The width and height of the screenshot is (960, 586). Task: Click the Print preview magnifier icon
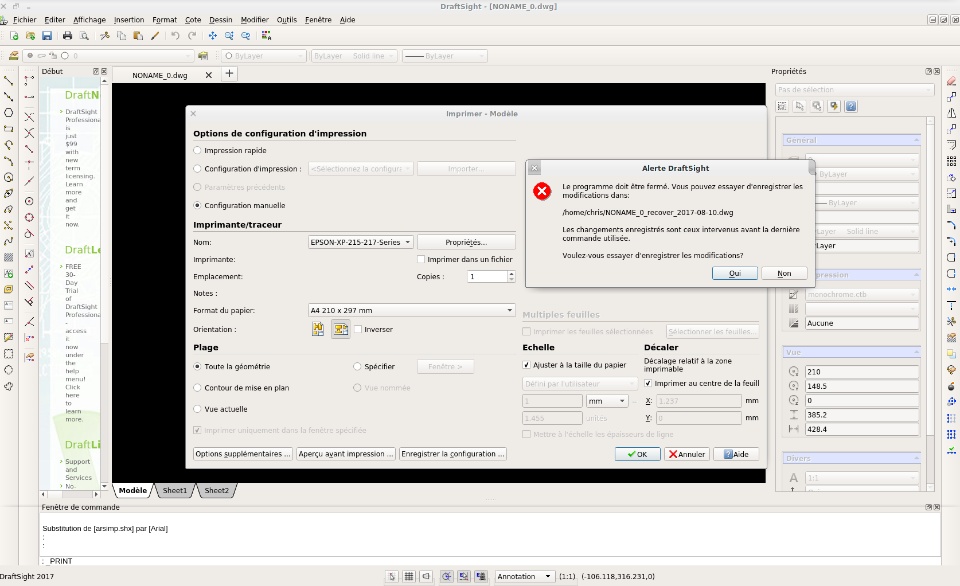(84, 36)
